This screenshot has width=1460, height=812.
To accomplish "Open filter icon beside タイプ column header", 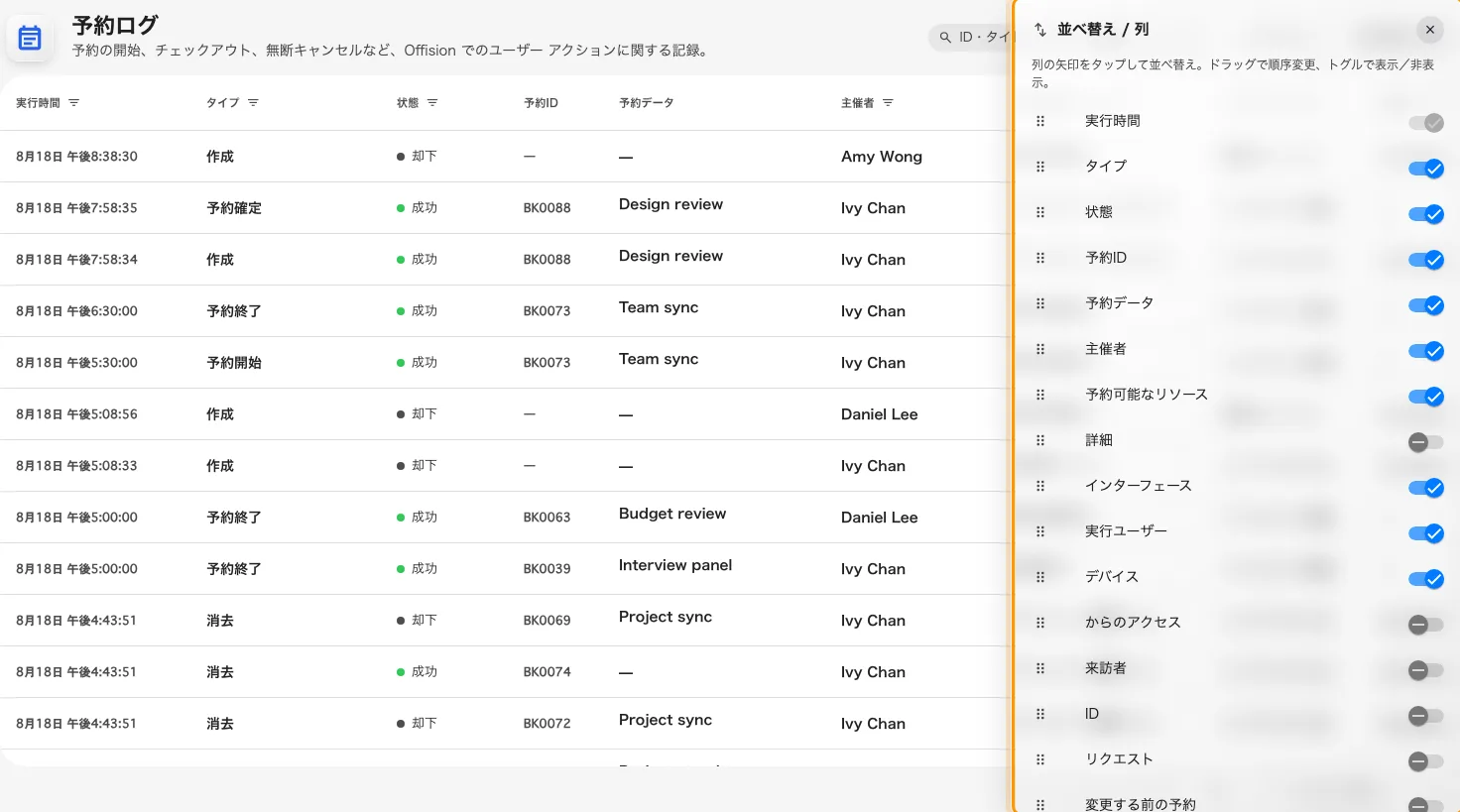I will point(253,103).
